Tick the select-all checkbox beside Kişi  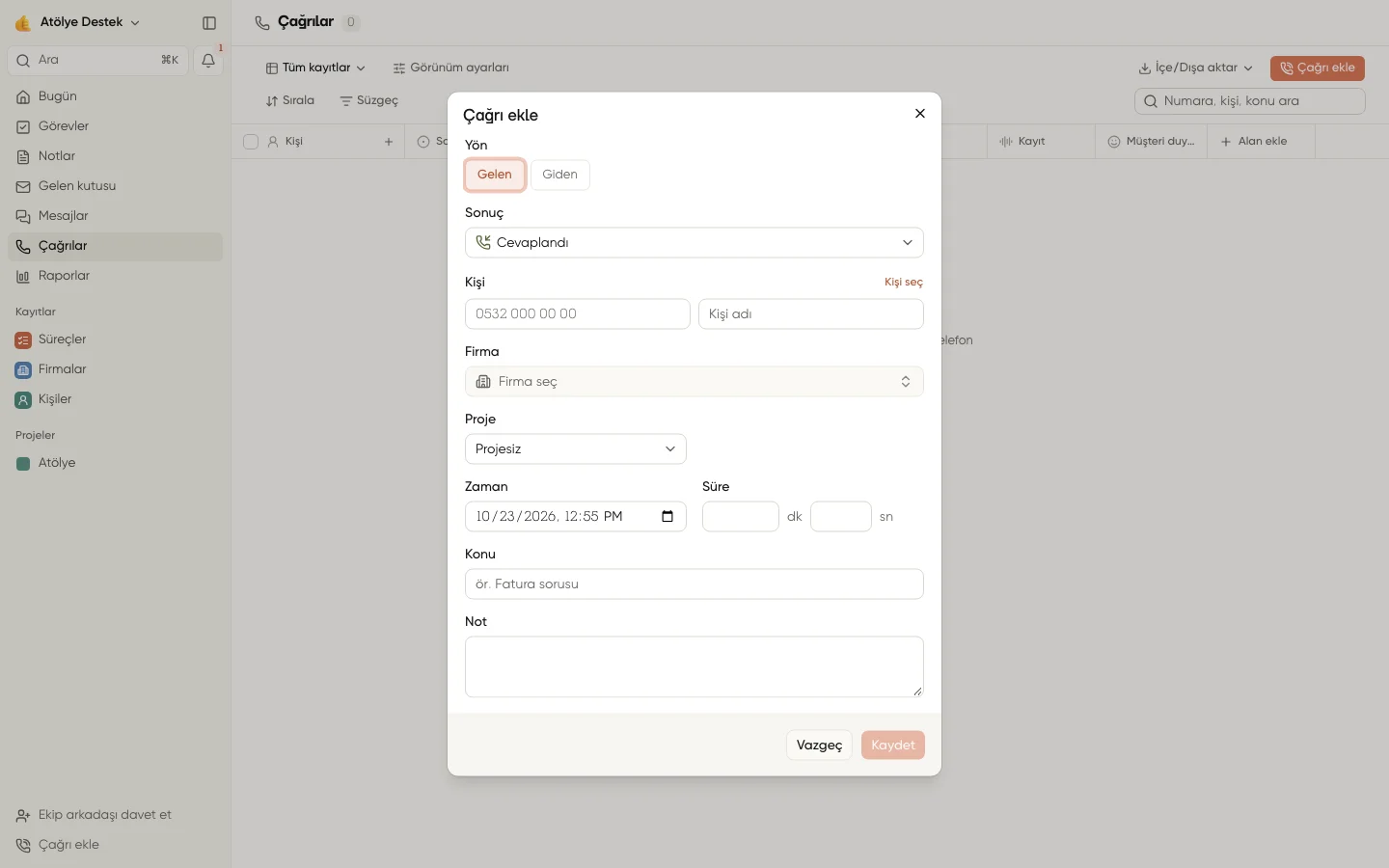click(251, 142)
